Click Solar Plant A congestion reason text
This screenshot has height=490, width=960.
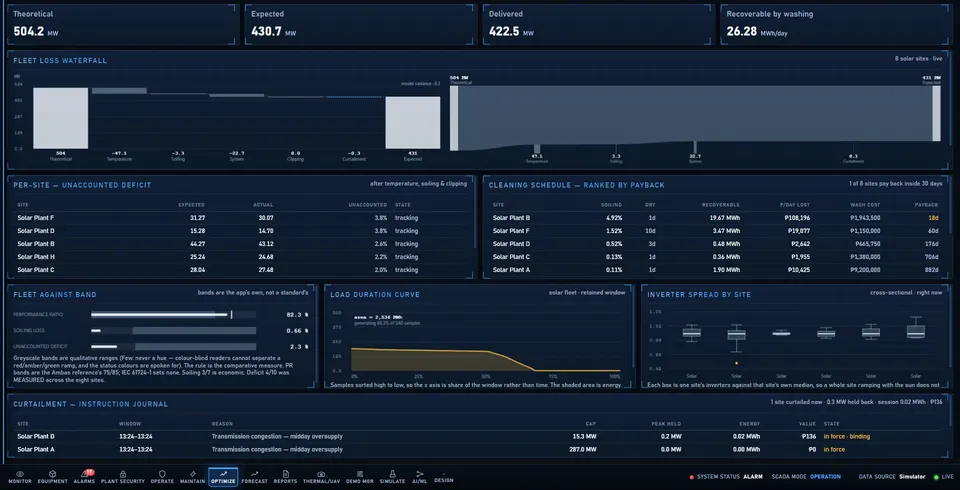(277, 450)
